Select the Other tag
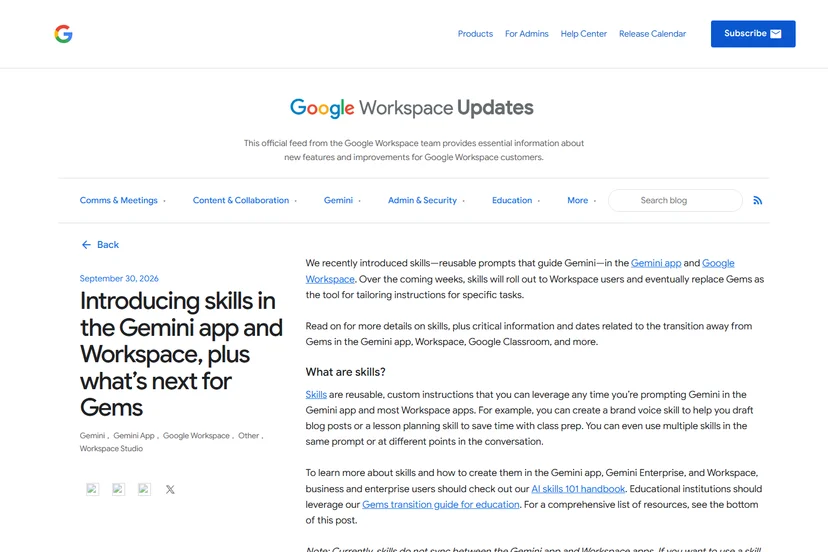Viewport: 828px width, 552px height. tap(248, 435)
